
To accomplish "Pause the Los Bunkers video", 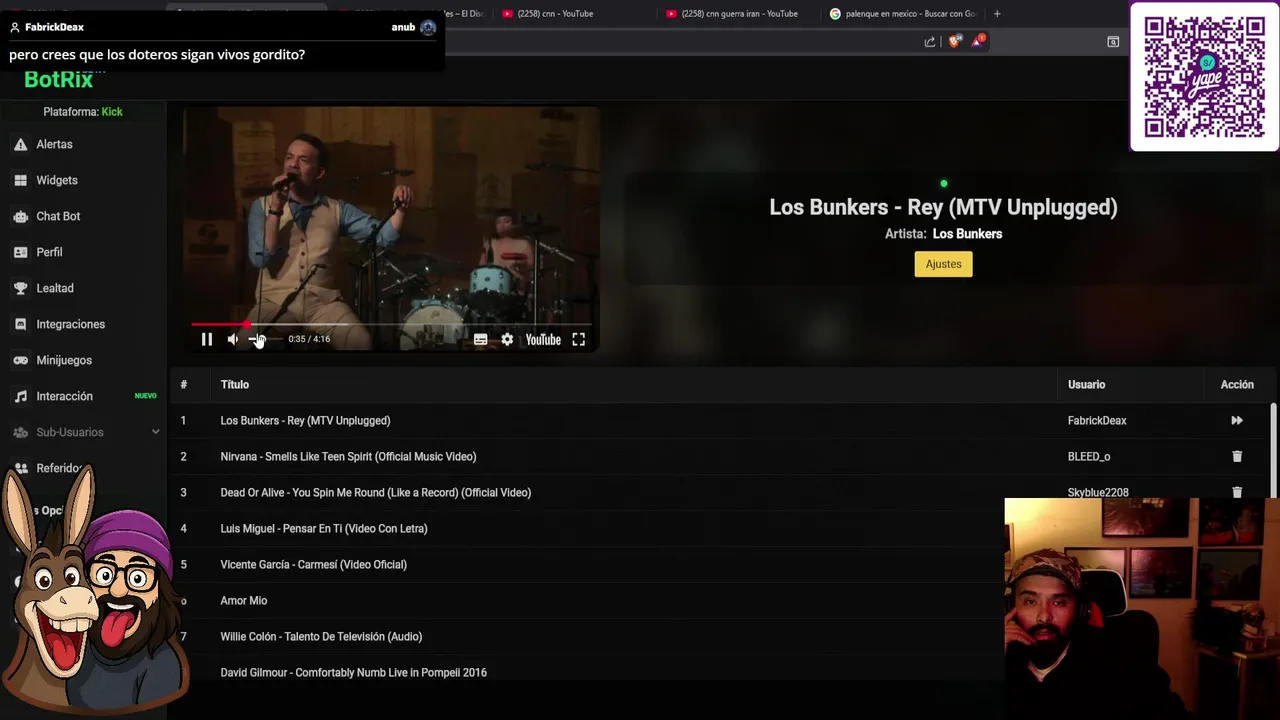I will [x=207, y=339].
